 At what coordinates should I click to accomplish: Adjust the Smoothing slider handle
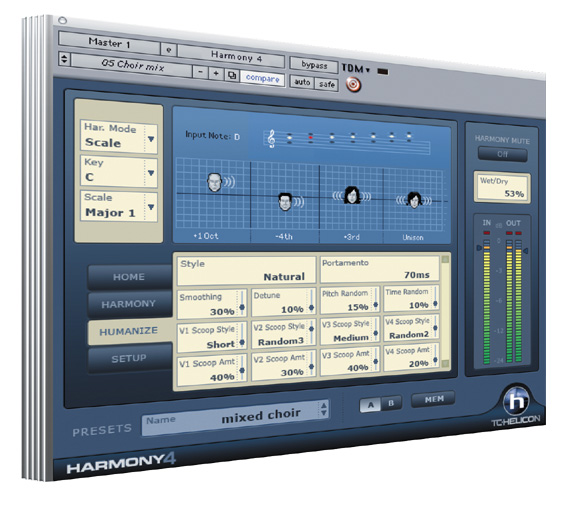pyautogui.click(x=242, y=307)
